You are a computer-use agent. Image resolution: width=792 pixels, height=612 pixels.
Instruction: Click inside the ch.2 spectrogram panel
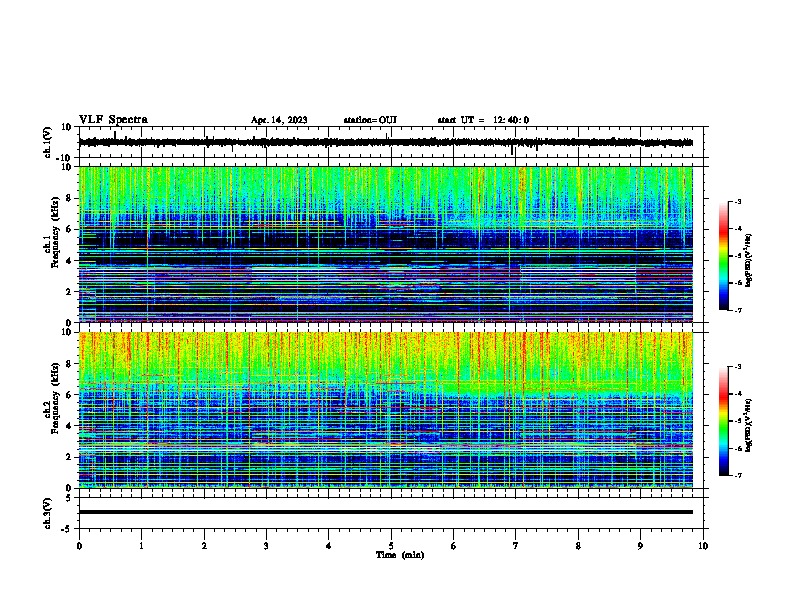[386, 410]
